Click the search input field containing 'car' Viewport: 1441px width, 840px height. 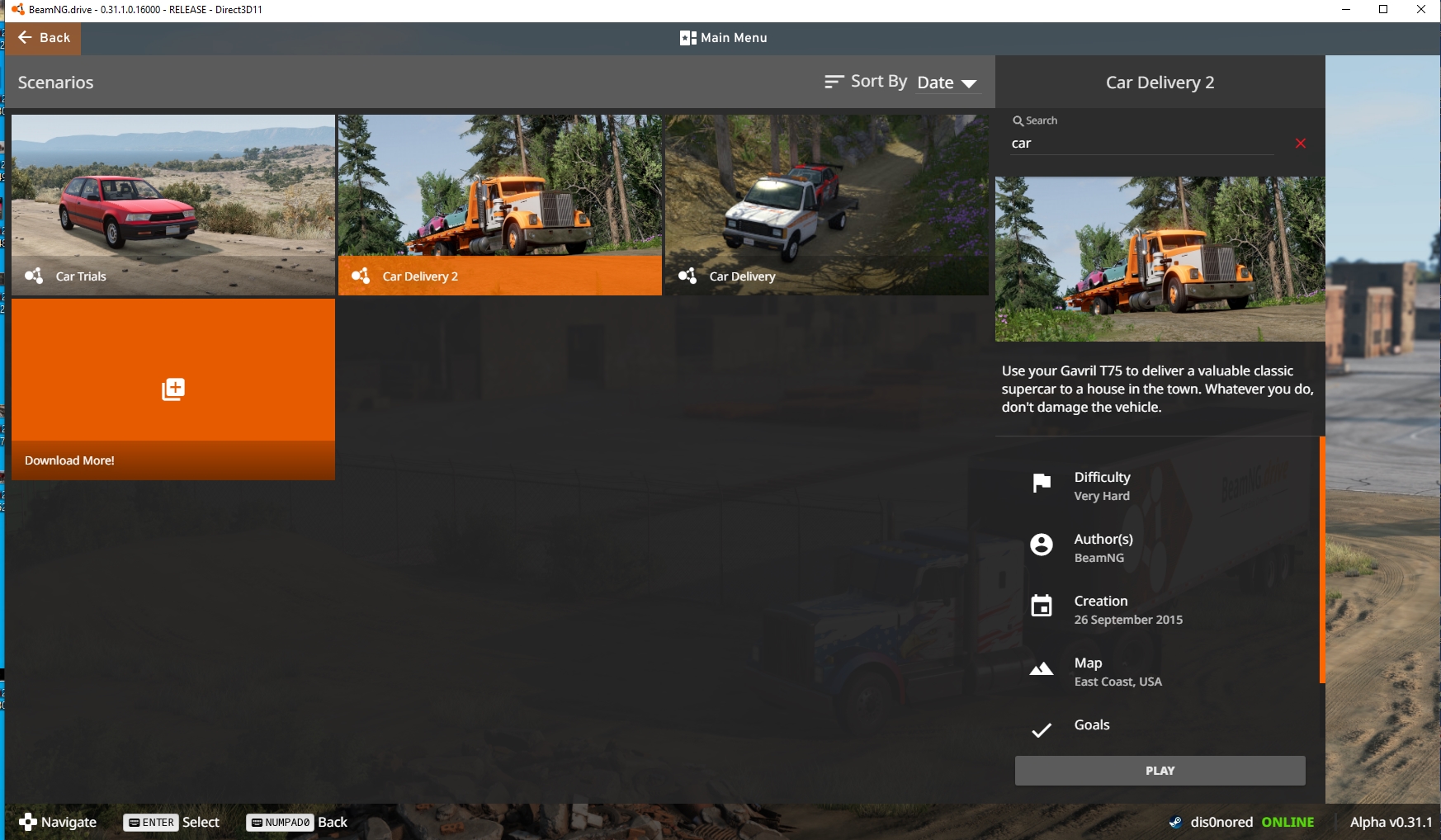tap(1142, 144)
